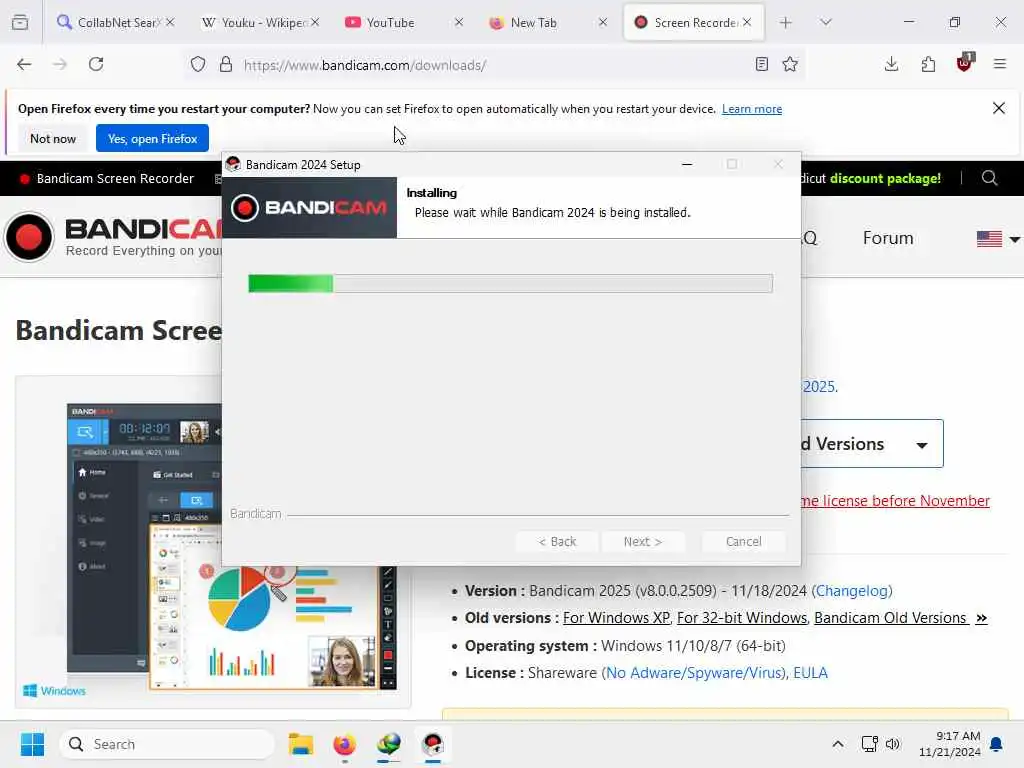This screenshot has height=768, width=1024.
Task: Click Not now in Firefox notification
Action: click(x=53, y=138)
